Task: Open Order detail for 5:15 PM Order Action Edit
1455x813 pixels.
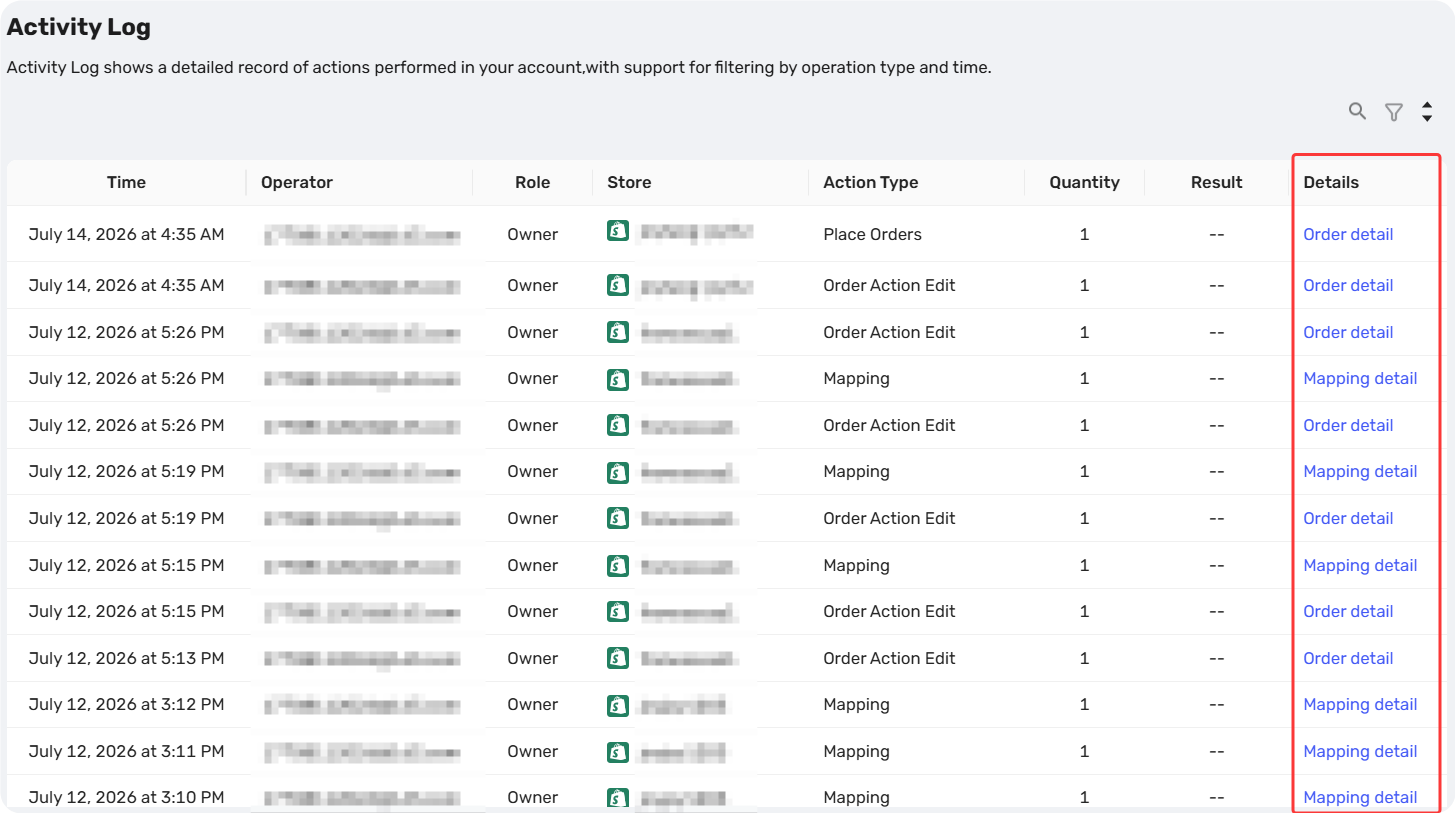Action: pyautogui.click(x=1348, y=611)
